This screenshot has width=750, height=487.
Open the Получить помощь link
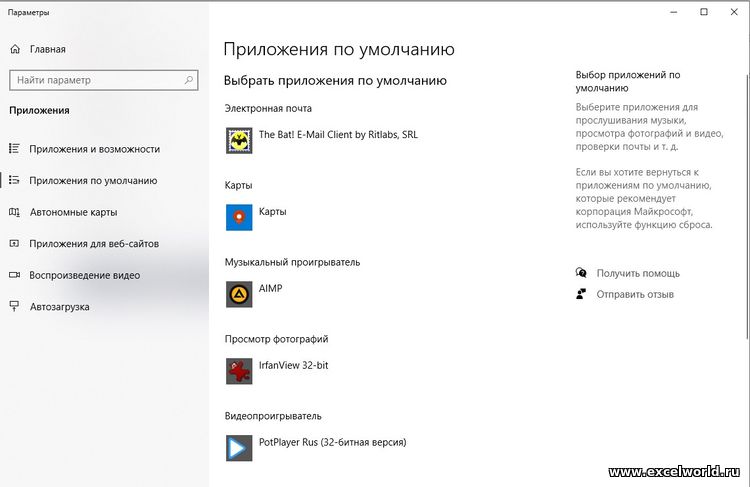[638, 274]
